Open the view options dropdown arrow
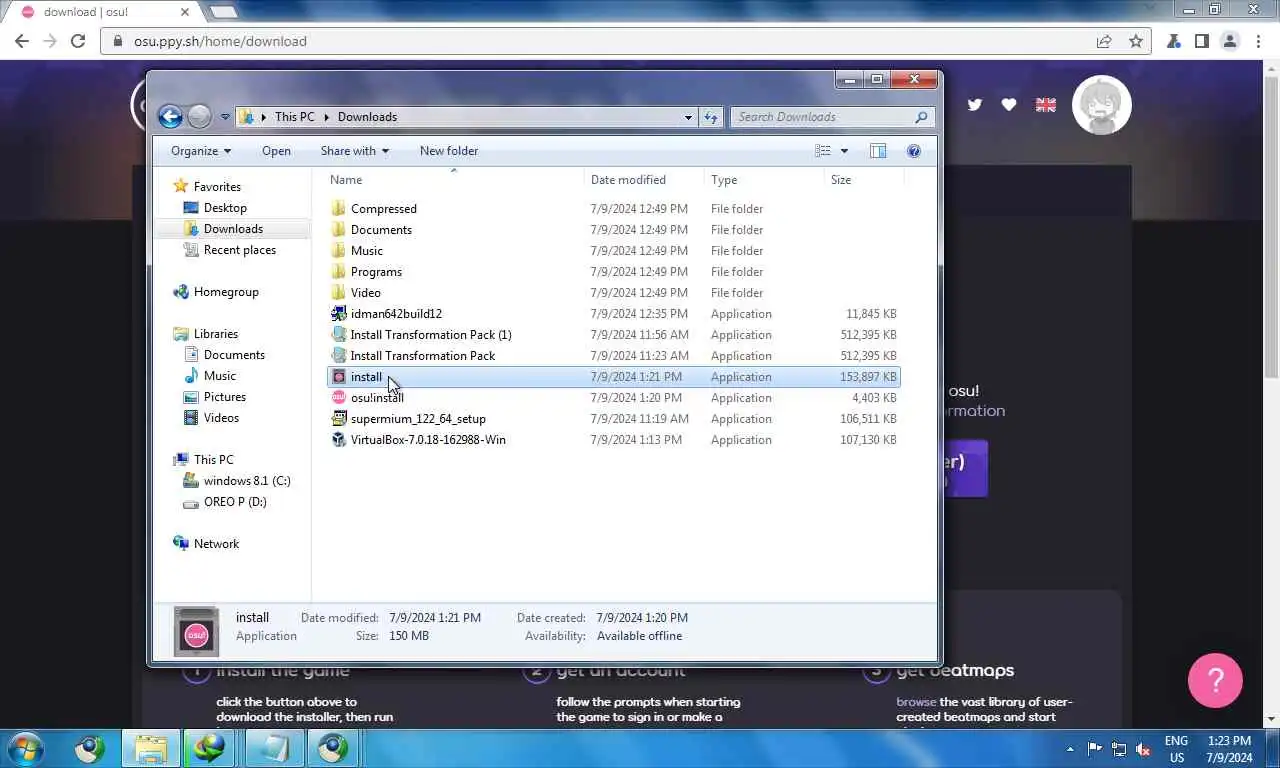1280x768 pixels. click(844, 151)
